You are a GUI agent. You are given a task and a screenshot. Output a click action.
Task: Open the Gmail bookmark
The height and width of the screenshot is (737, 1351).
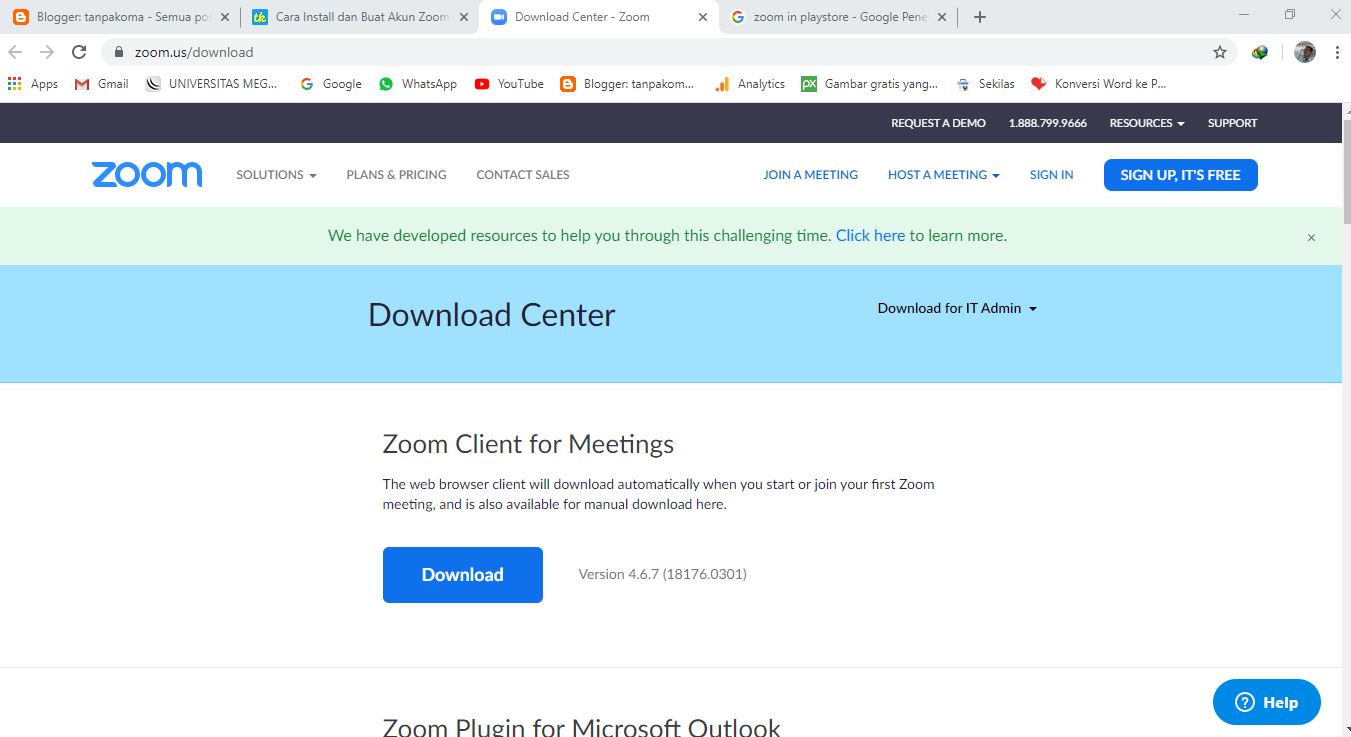102,84
